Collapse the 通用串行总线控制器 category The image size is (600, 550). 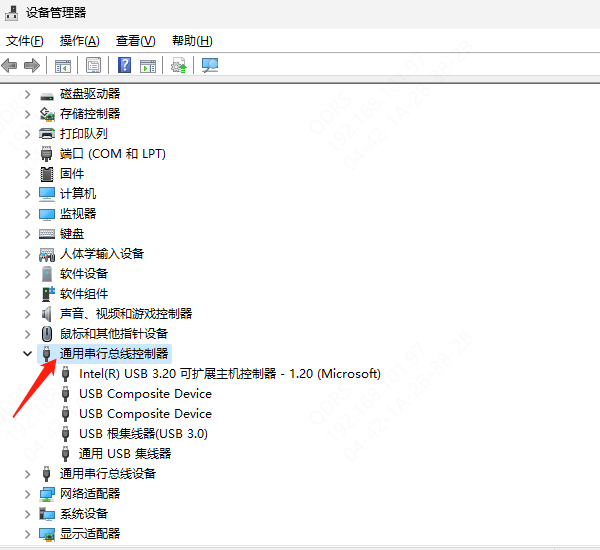tap(28, 354)
